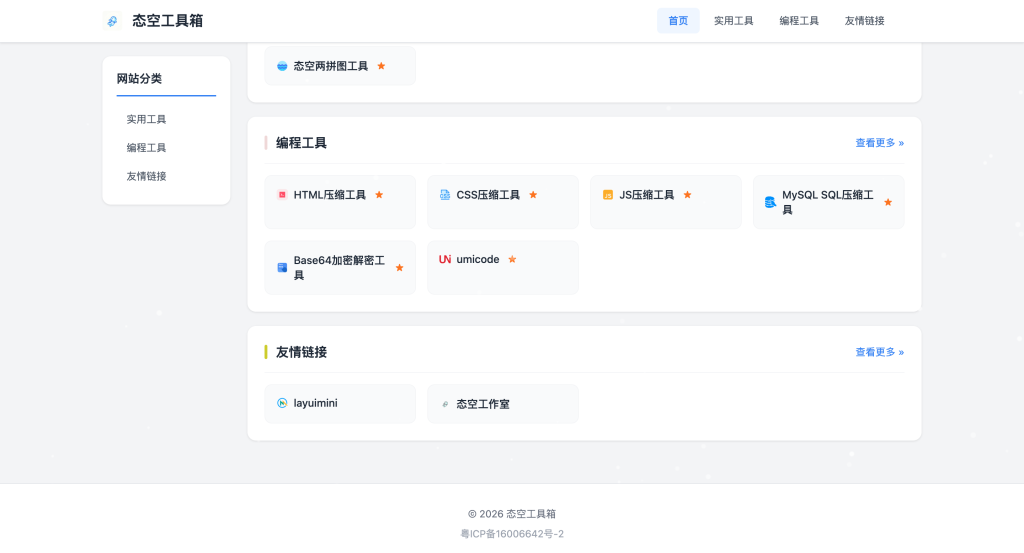This screenshot has height=553, width=1024.
Task: Click the orange JS压缩工具 icon
Action: click(x=608, y=195)
